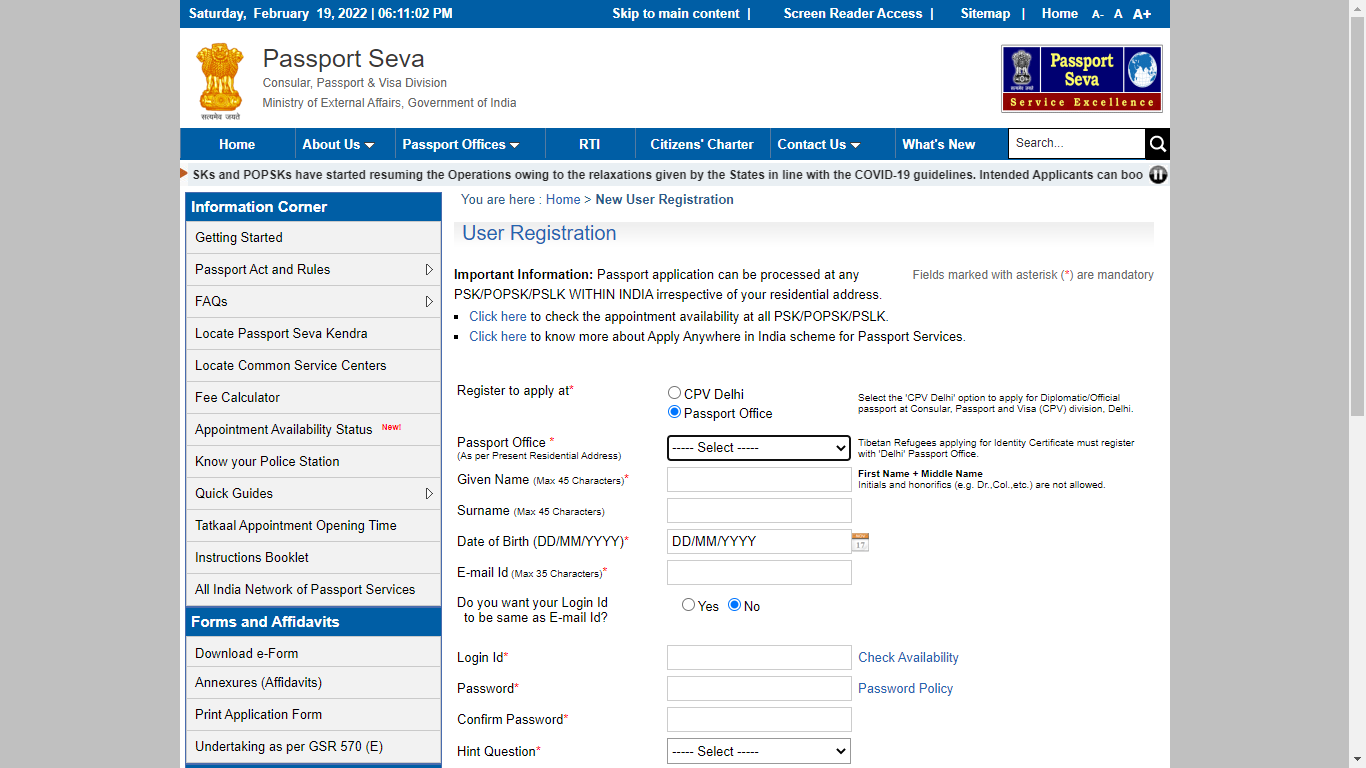Screen dimensions: 1366x768
Task: Focus the Login Id field
Action: pyautogui.click(x=759, y=658)
